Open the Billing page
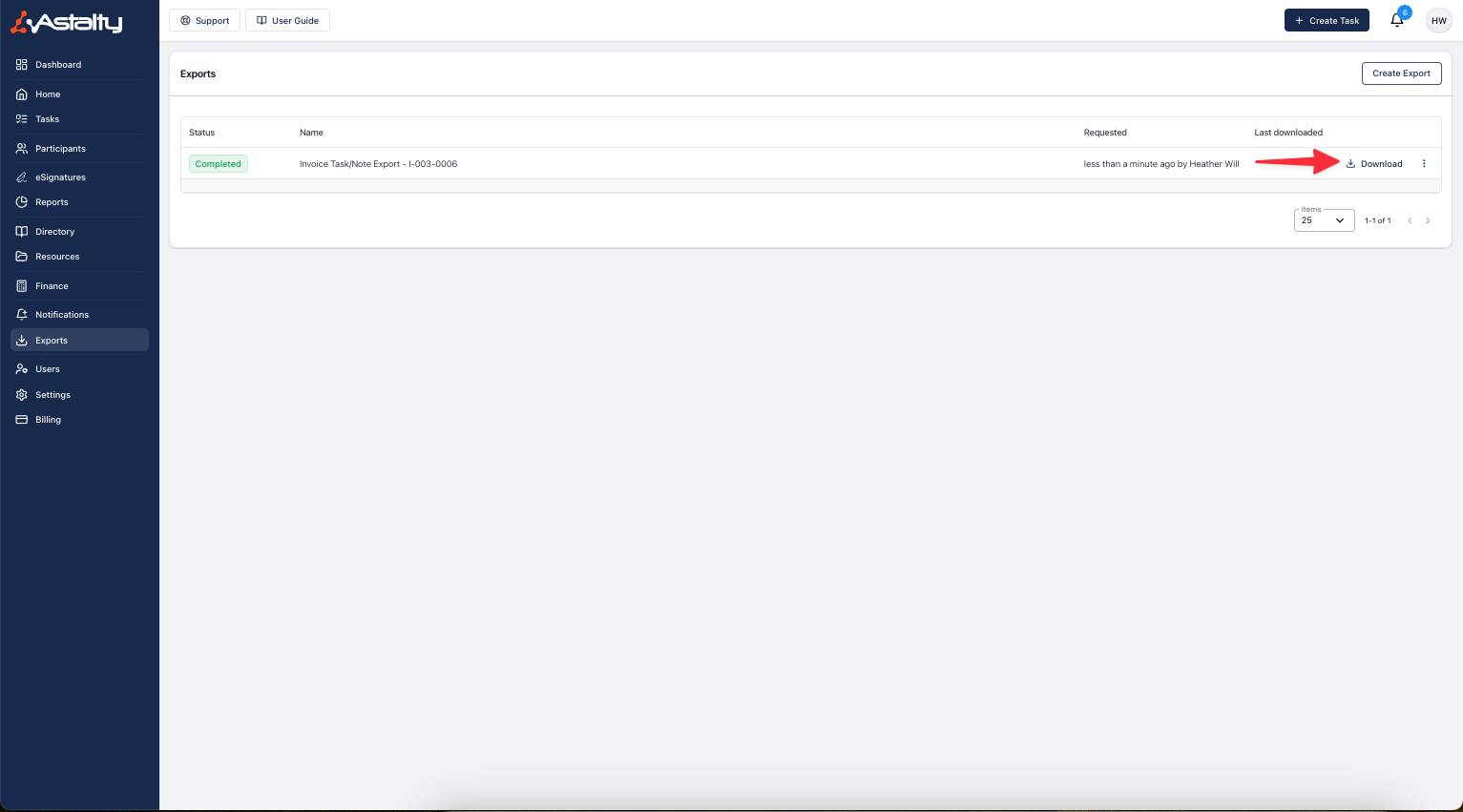Viewport: 1463px width, 812px height. 48,420
